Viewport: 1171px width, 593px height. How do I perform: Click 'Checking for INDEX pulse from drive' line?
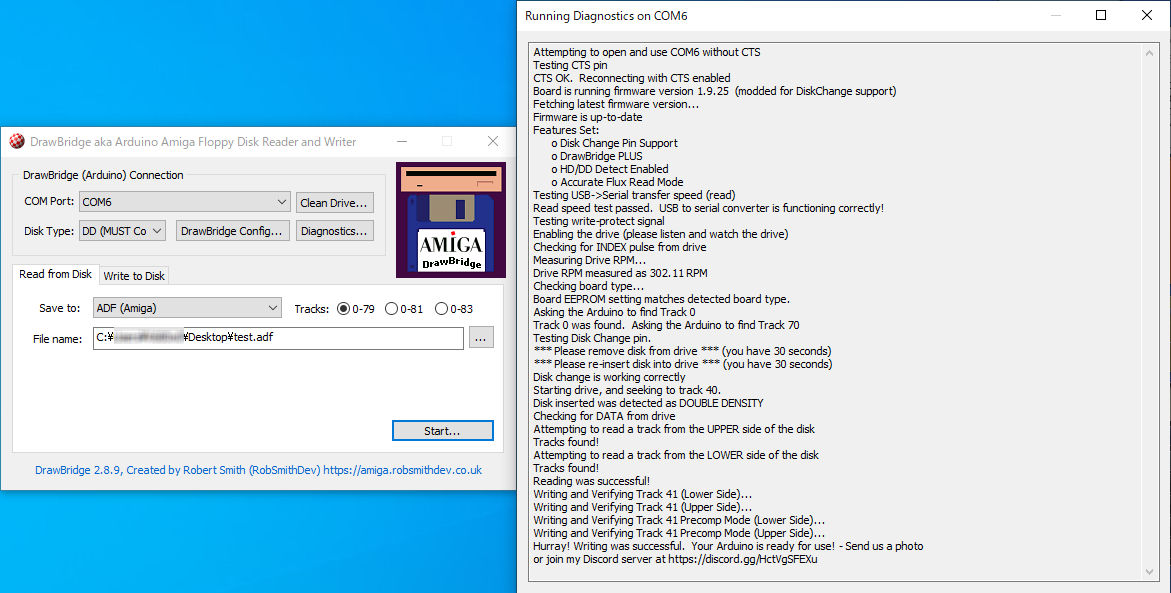(x=619, y=247)
